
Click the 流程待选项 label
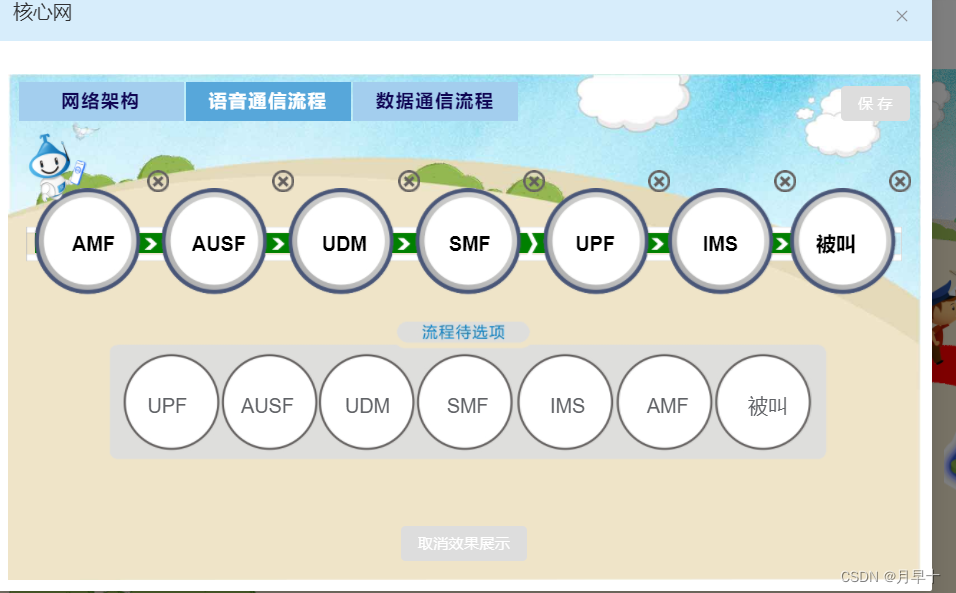point(463,331)
